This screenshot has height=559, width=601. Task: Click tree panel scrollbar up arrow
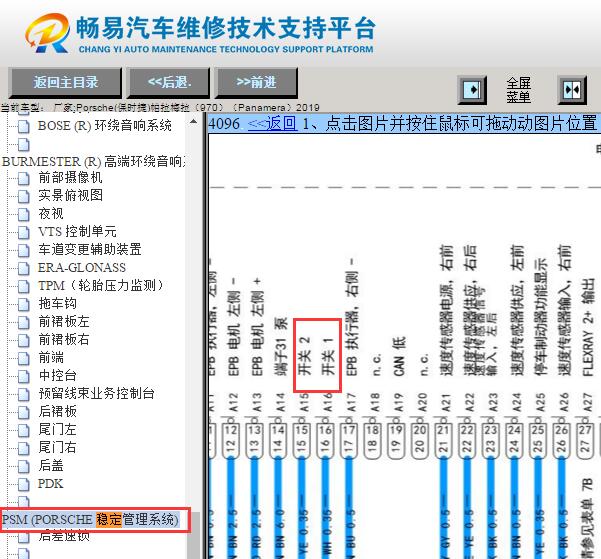point(194,122)
